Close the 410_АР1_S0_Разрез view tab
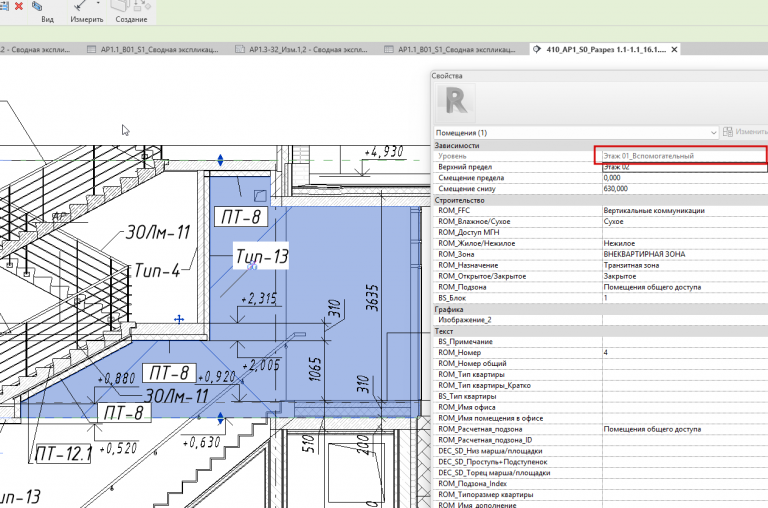Viewport: 768px width, 508px height. click(674, 49)
